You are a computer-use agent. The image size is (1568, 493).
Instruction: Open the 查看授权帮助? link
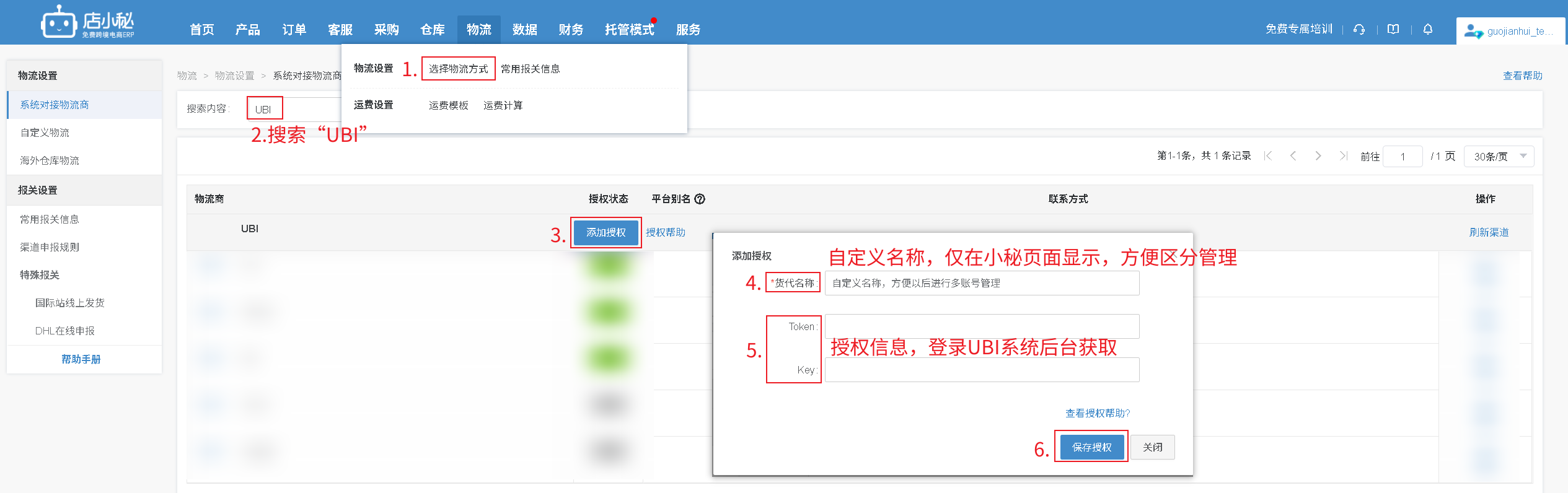(1097, 413)
